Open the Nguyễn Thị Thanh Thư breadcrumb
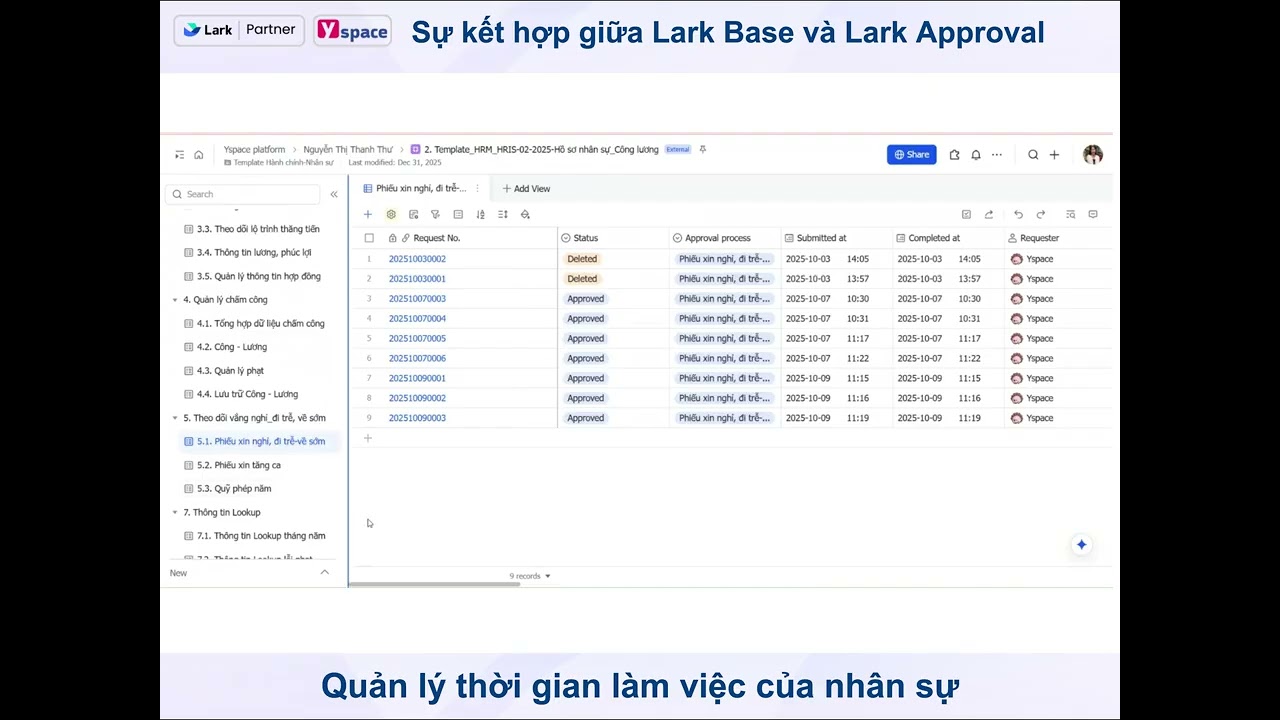Image resolution: width=1280 pixels, height=720 pixels. [x=348, y=149]
